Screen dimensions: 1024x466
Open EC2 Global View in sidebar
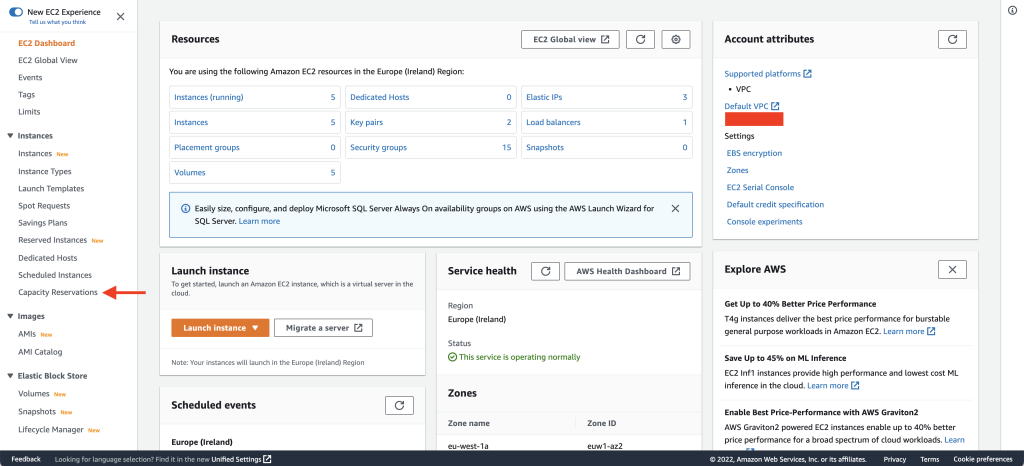[x=48, y=60]
